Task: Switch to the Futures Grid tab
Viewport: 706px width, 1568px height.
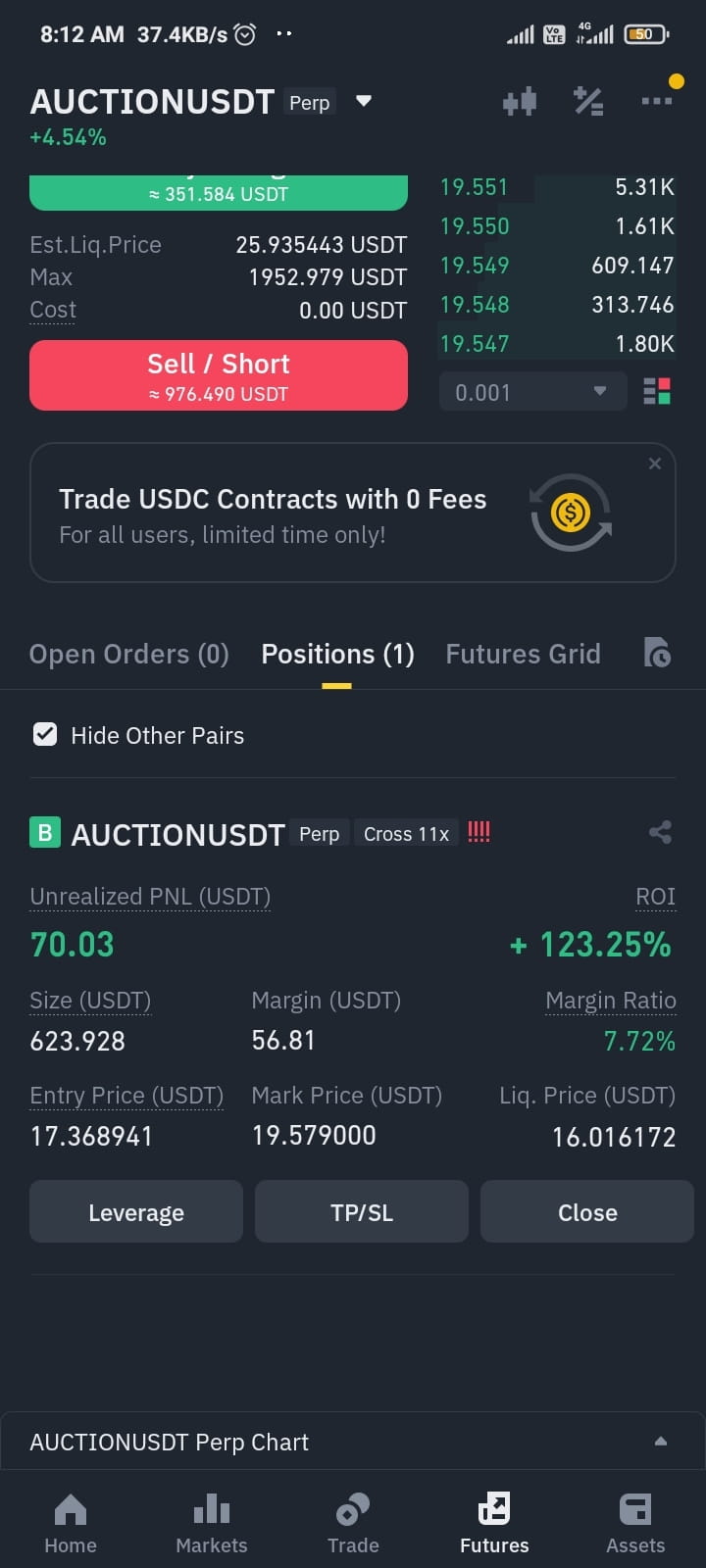Action: pos(523,654)
